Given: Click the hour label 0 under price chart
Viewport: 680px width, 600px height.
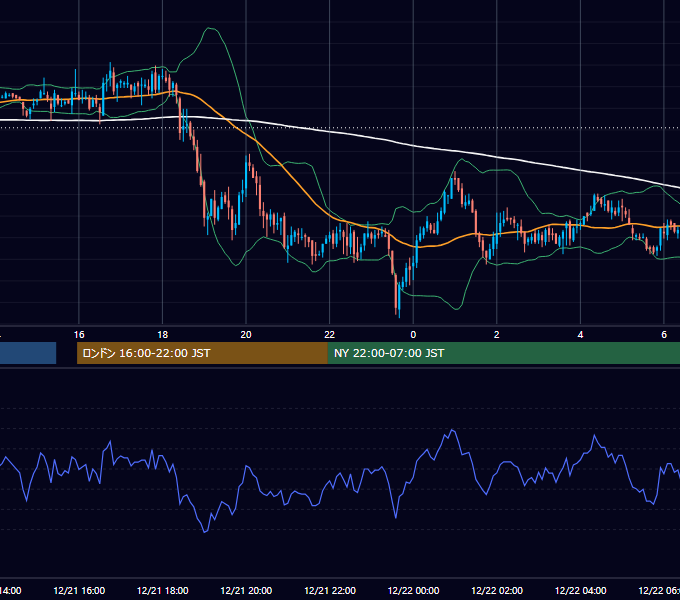Looking at the screenshot, I should point(413,335).
